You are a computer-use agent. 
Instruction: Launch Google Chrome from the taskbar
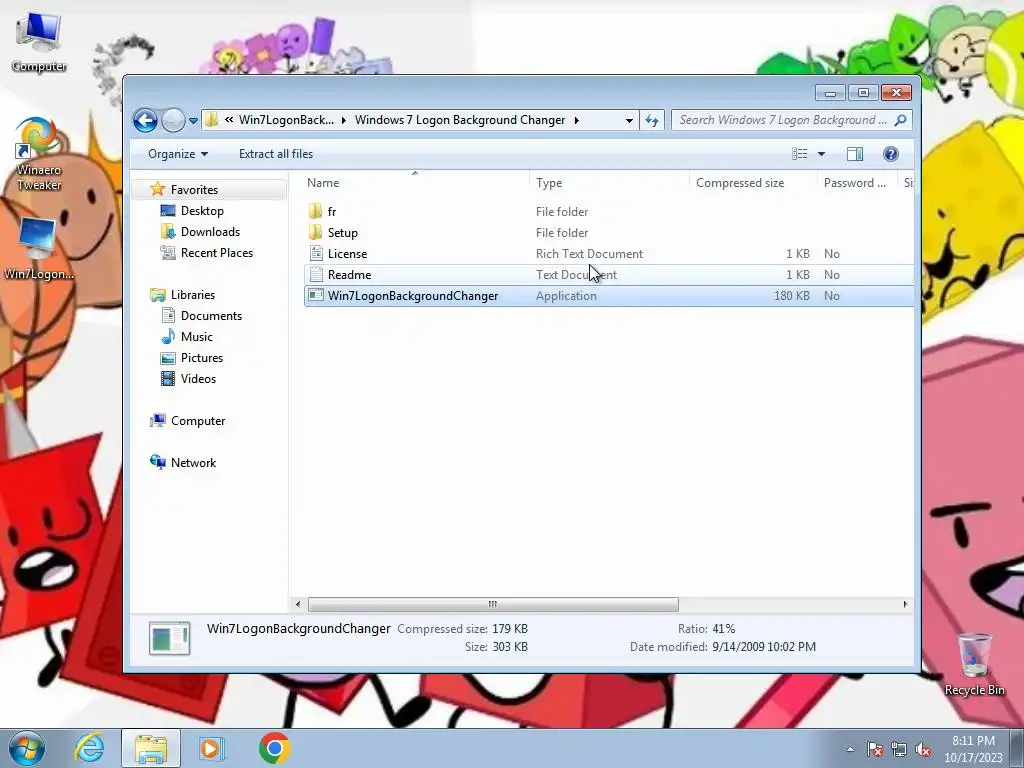coord(274,748)
